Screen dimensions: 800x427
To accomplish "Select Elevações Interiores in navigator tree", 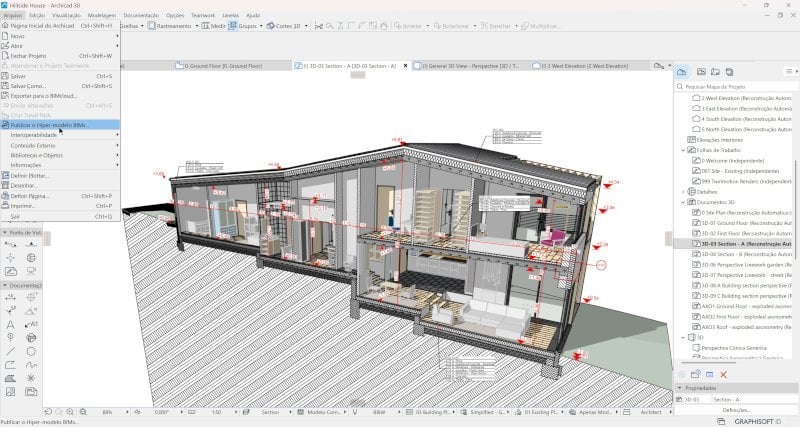I will pyautogui.click(x=715, y=140).
